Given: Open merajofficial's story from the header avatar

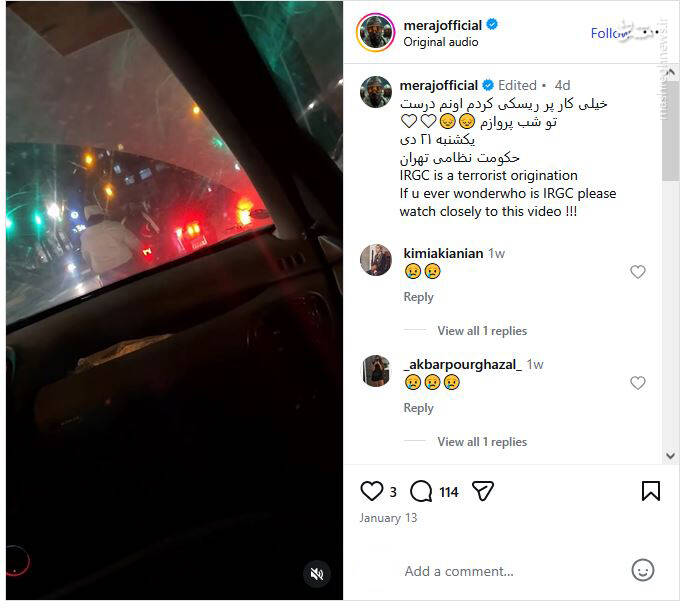Looking at the screenshot, I should 376,32.
